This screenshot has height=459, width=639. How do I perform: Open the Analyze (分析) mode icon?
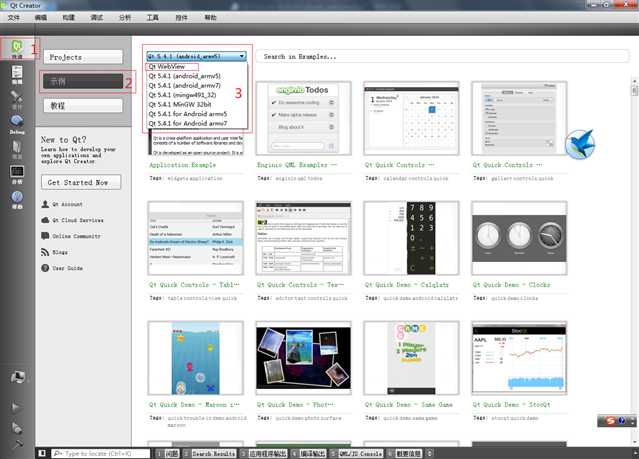[17, 175]
